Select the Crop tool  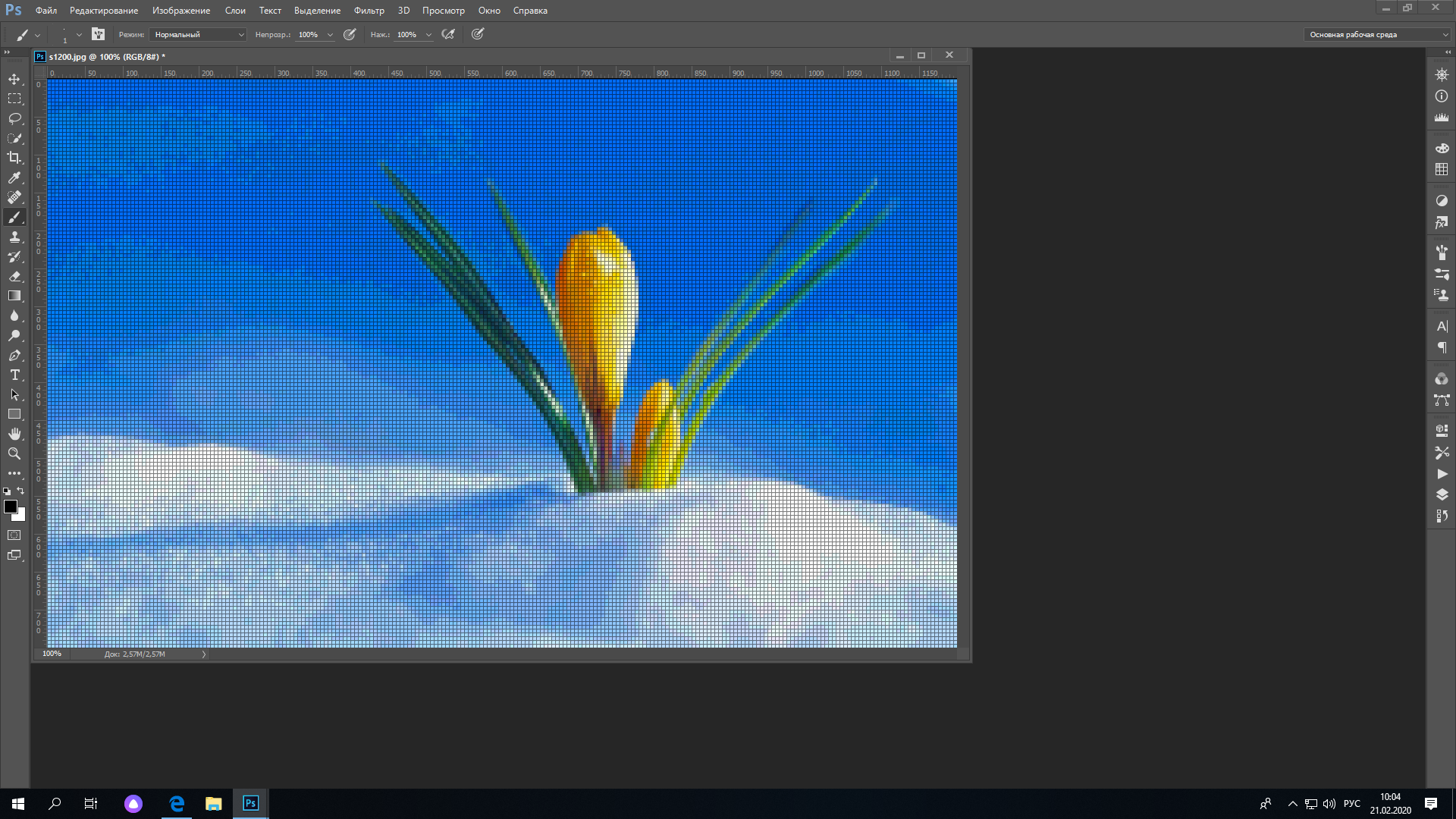coord(14,158)
